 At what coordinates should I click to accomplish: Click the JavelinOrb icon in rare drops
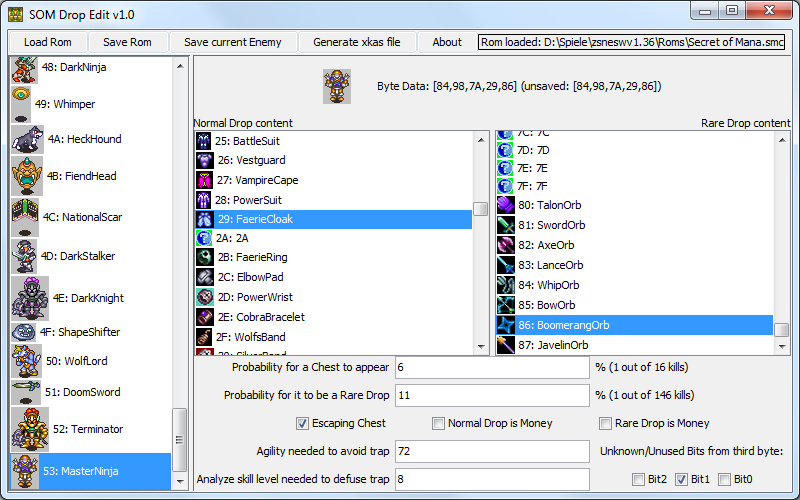coord(506,345)
